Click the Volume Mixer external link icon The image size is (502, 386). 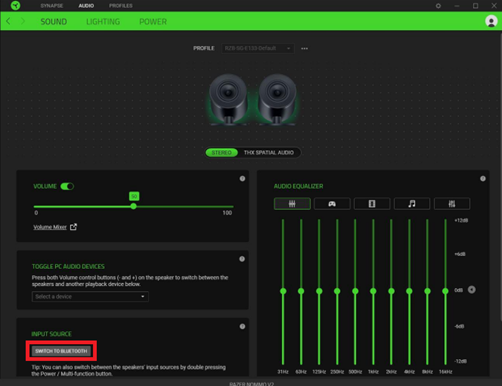click(73, 227)
